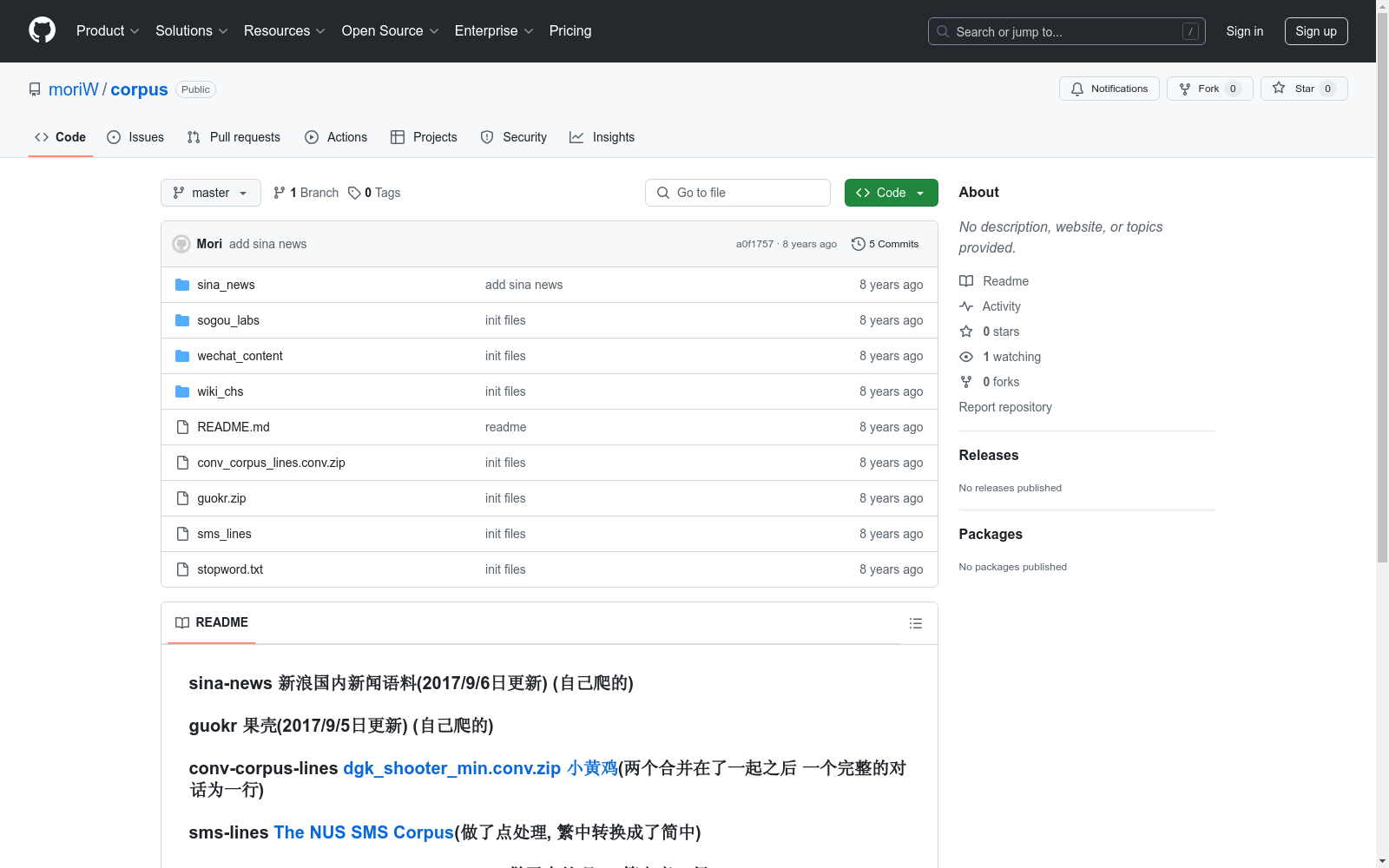
Task: Click the star icon beside 0 stars
Action: pos(966,332)
